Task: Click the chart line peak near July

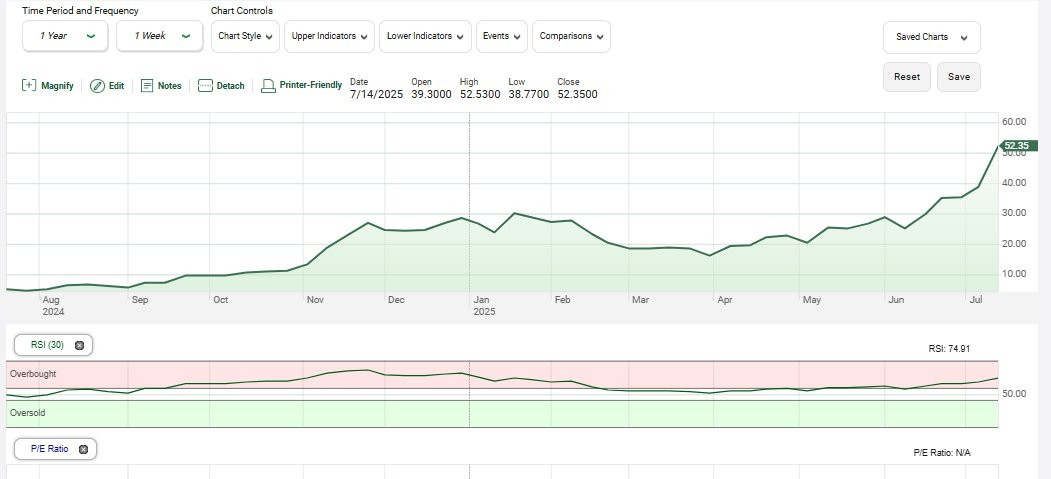Action: (x=998, y=146)
